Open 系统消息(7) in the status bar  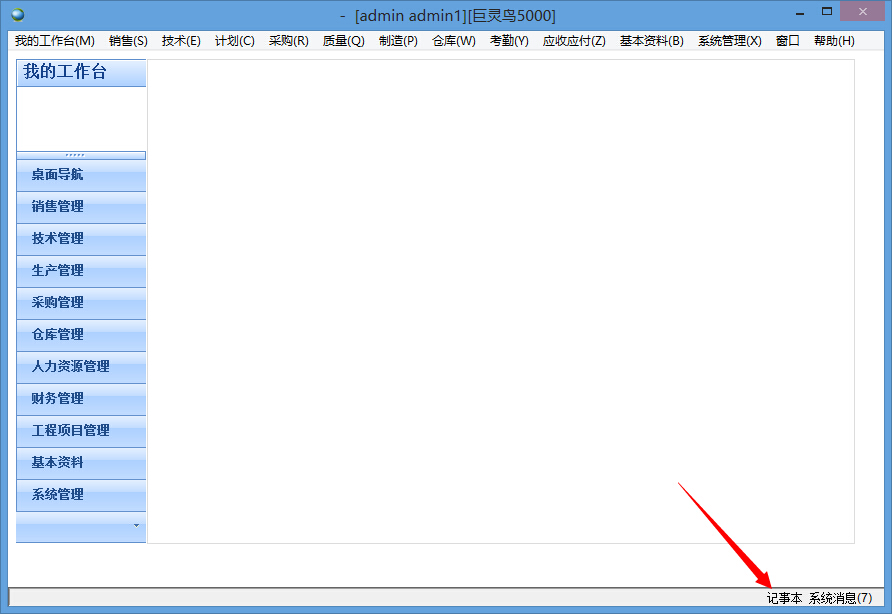click(840, 598)
